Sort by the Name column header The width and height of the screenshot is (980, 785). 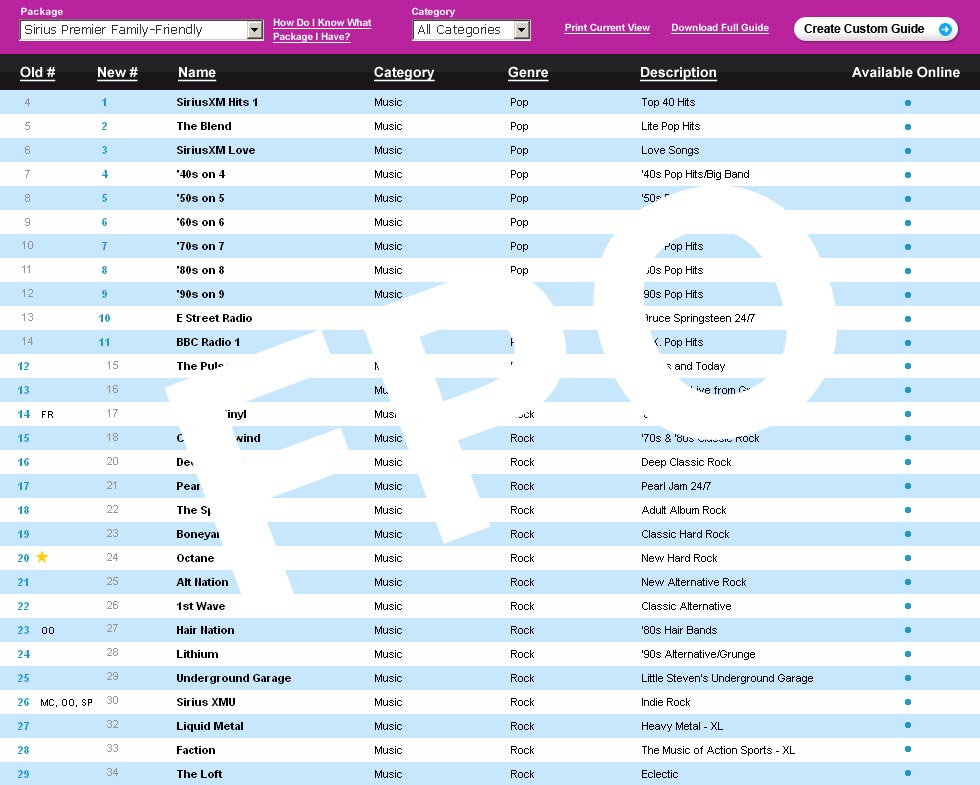(x=197, y=72)
